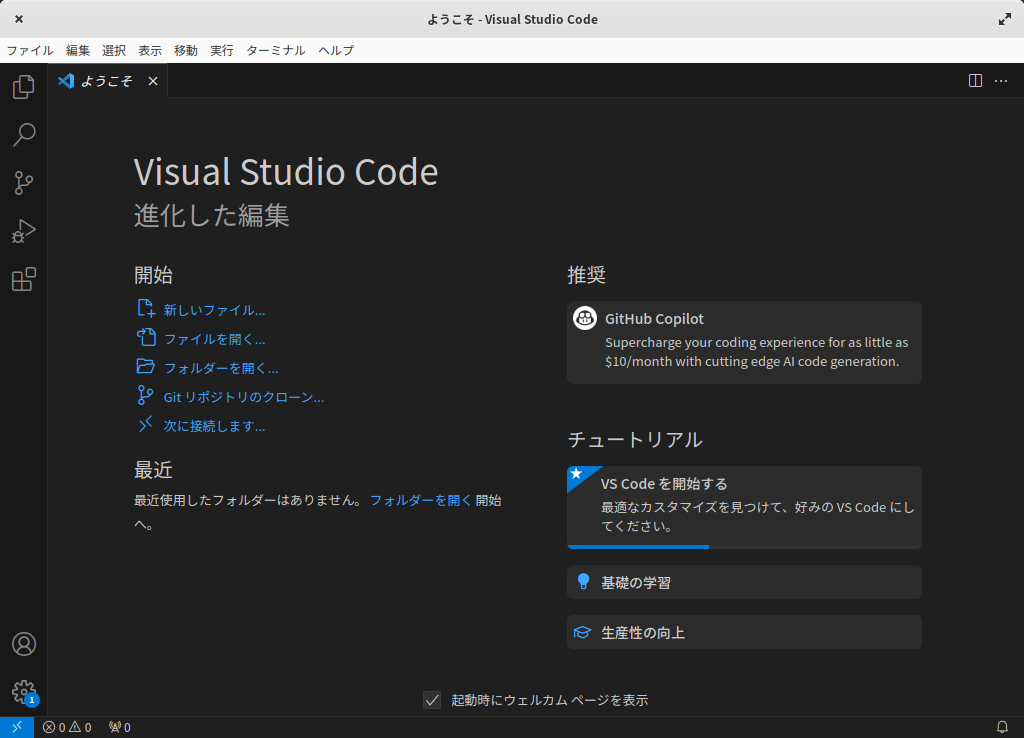Click the Visual Studio Code heading

pos(286,172)
